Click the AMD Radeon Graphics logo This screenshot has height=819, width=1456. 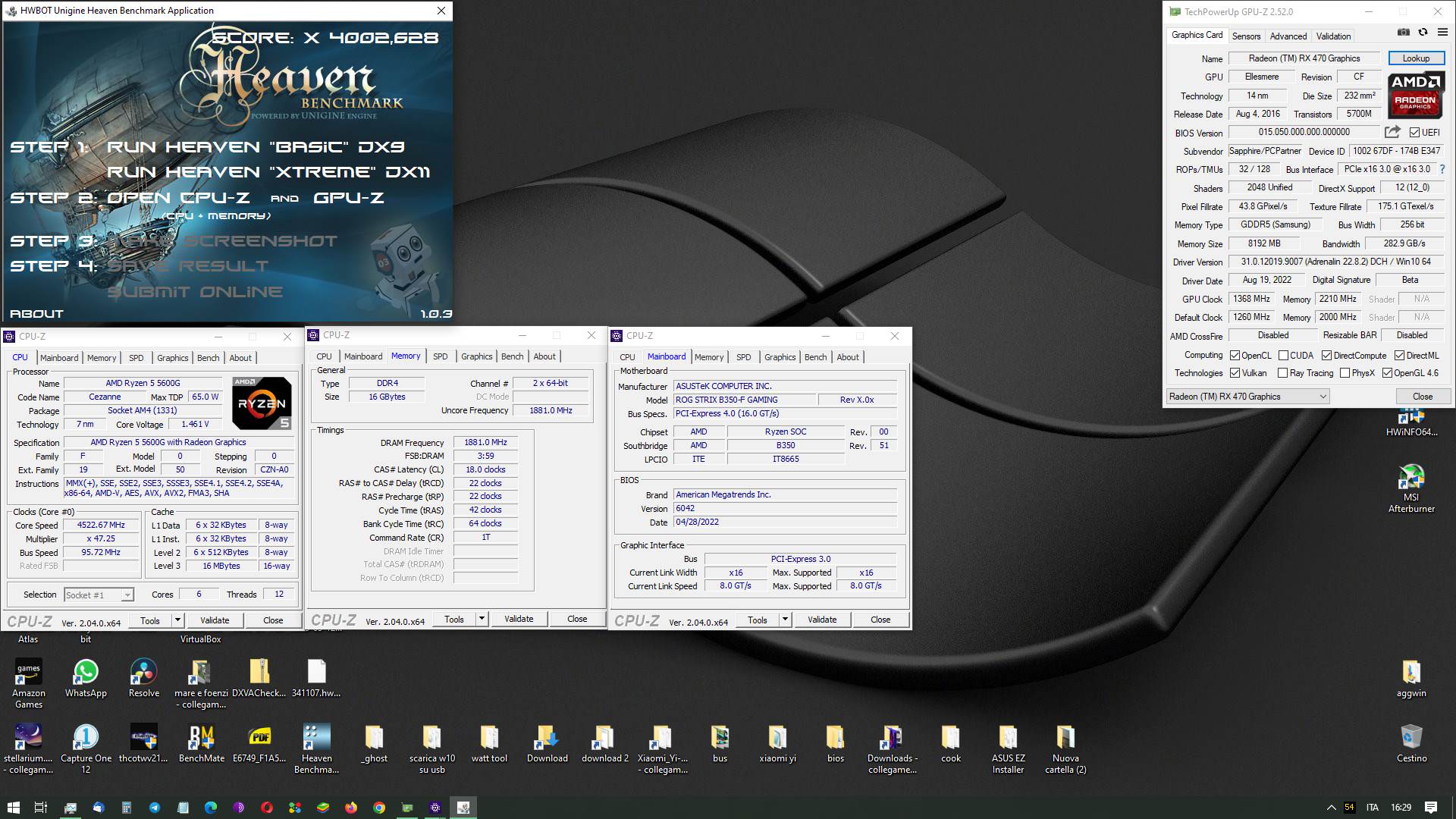(1416, 94)
